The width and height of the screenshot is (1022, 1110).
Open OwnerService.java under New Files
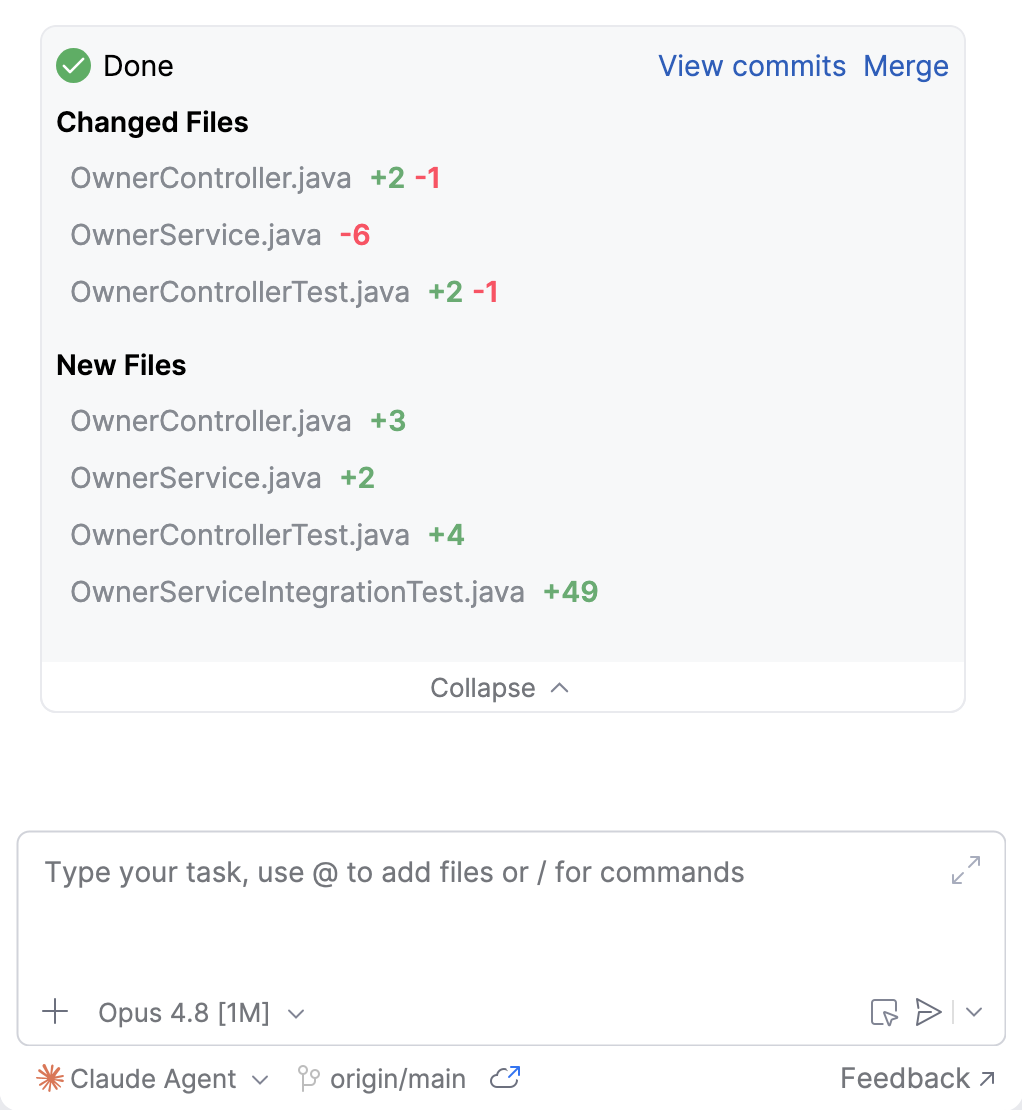(196, 478)
